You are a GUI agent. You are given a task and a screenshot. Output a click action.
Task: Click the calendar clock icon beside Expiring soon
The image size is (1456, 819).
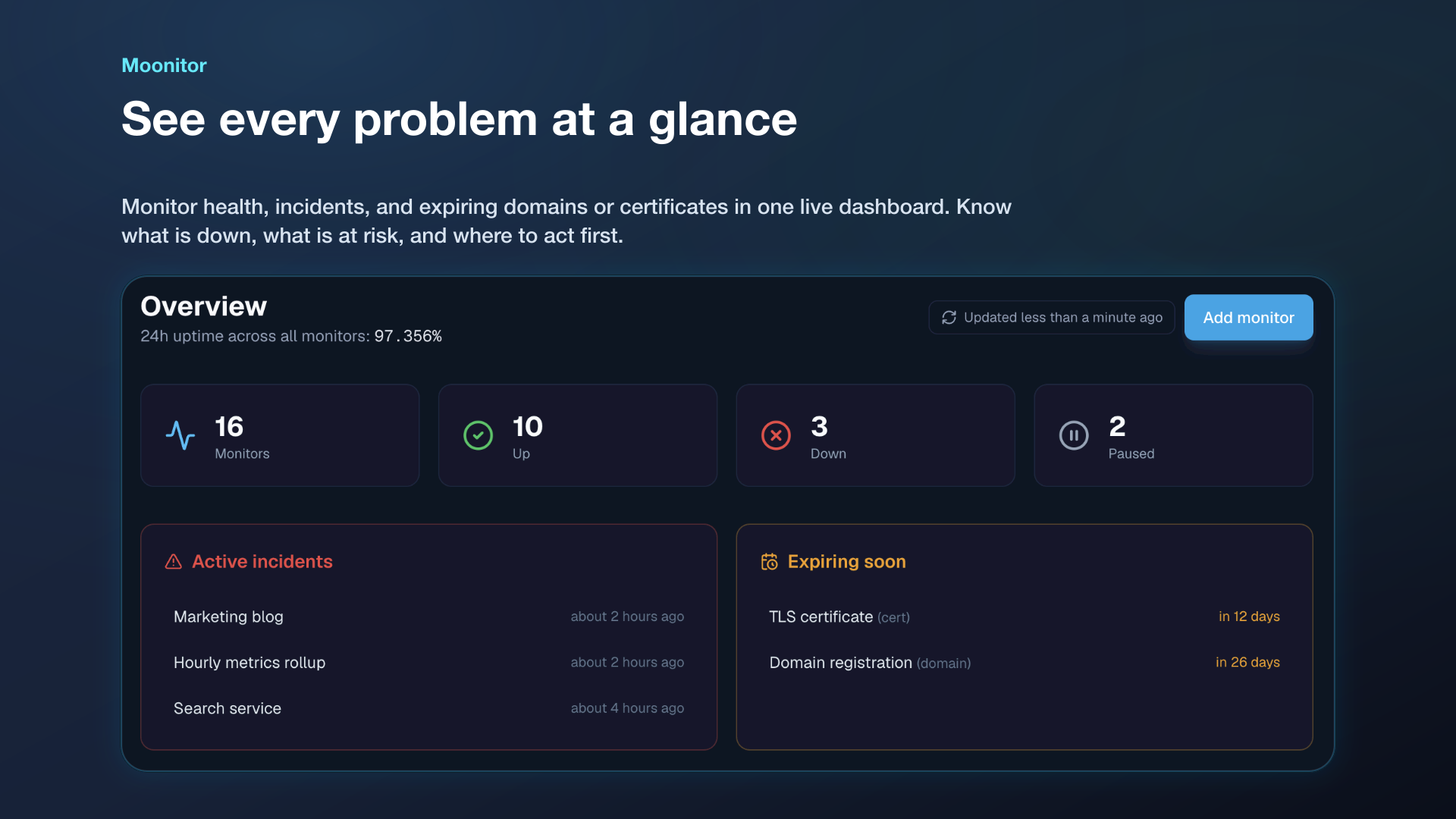pyautogui.click(x=770, y=562)
